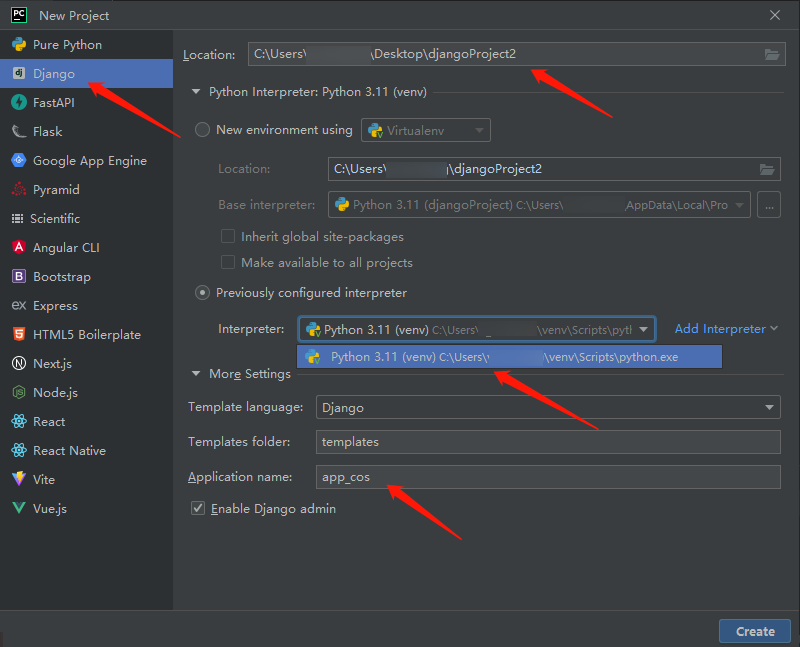Viewport: 800px width, 647px height.
Task: Click the HTML5 Boilerplate icon
Action: tap(19, 334)
